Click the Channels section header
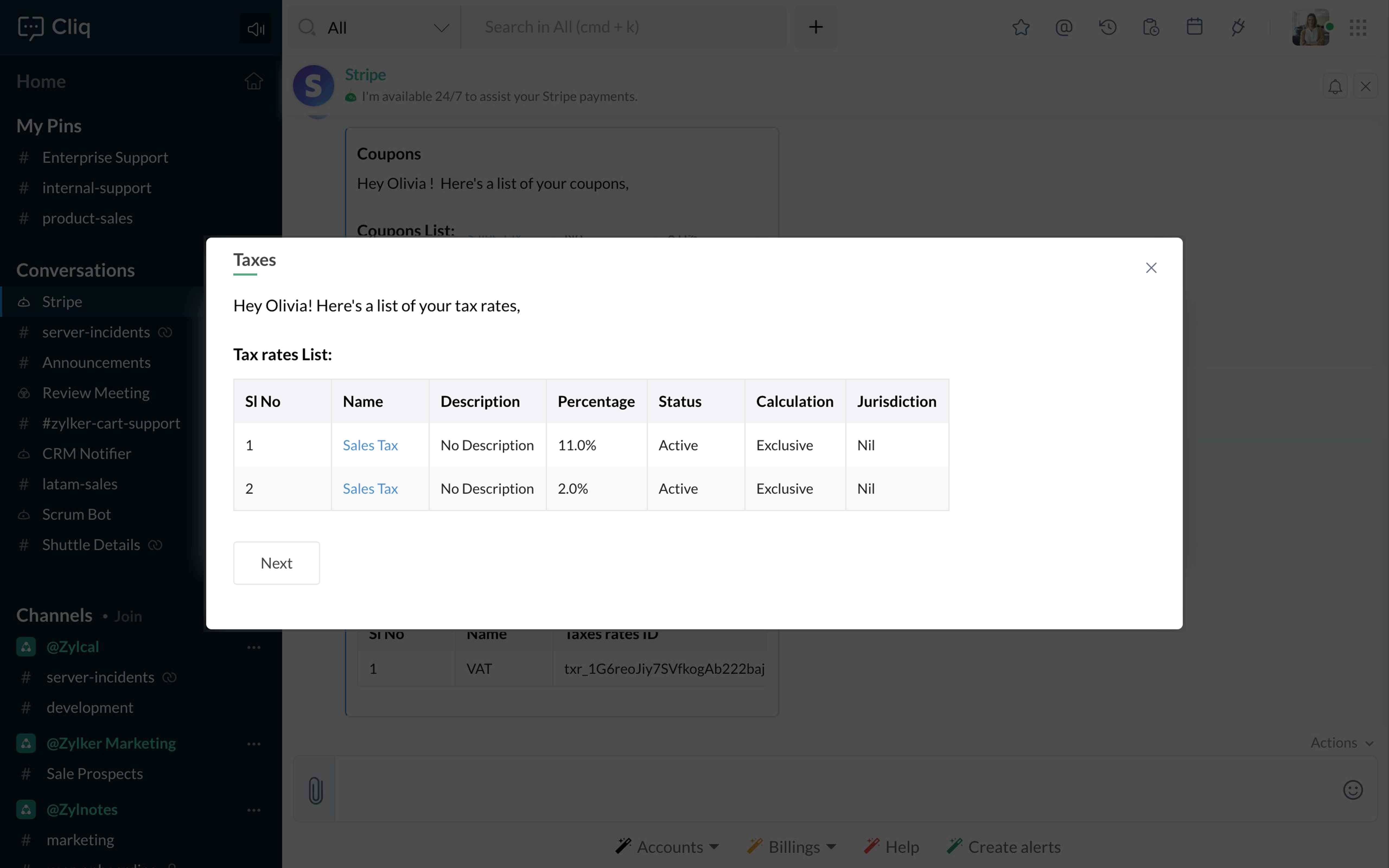 [x=54, y=615]
